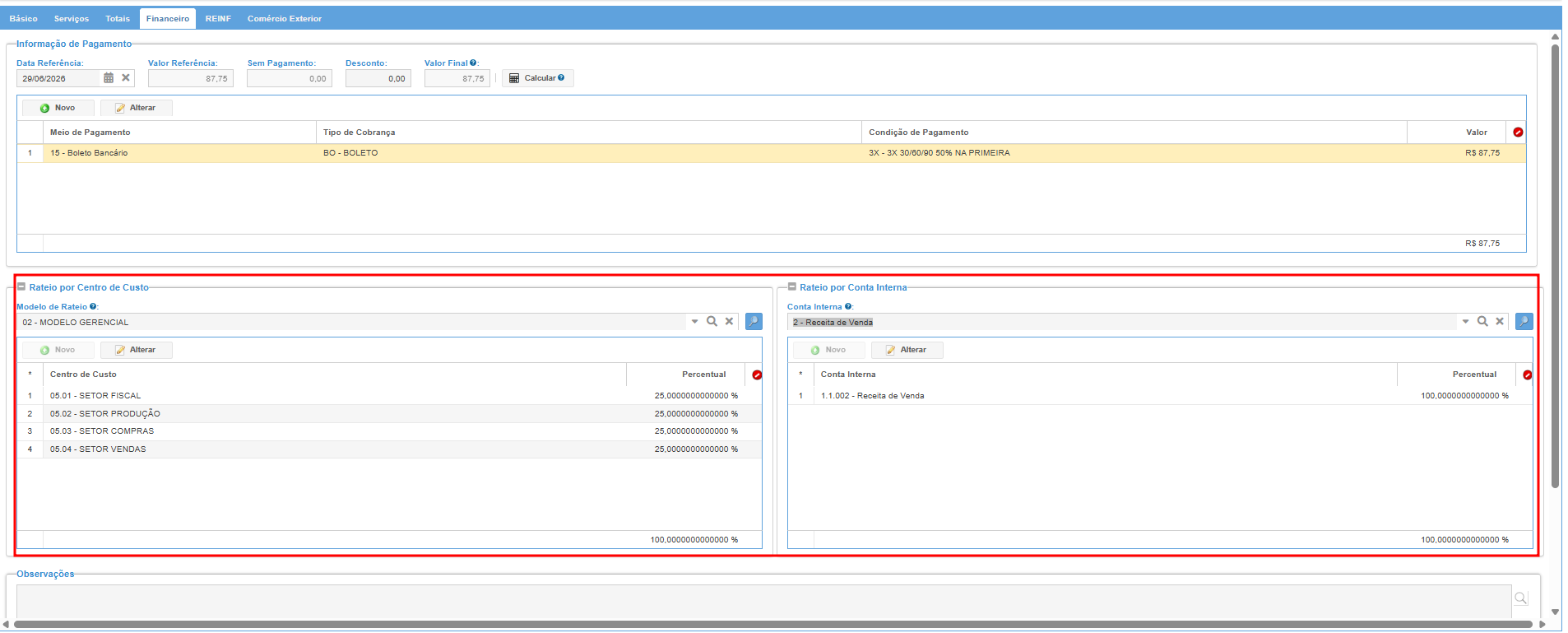Collapse the Rateio por Centro de Custo section
The image size is (1568, 633).
point(21,287)
